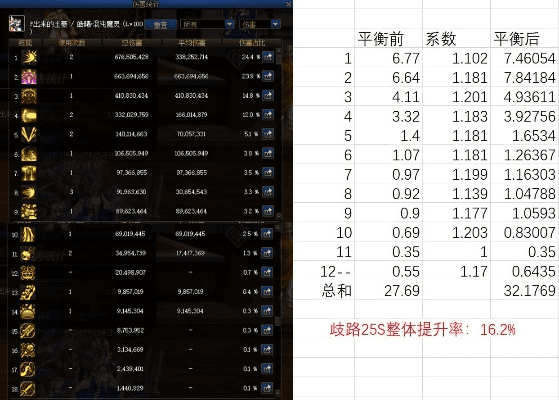
Task: Click skill icon in damage row 3
Action: 29,96
